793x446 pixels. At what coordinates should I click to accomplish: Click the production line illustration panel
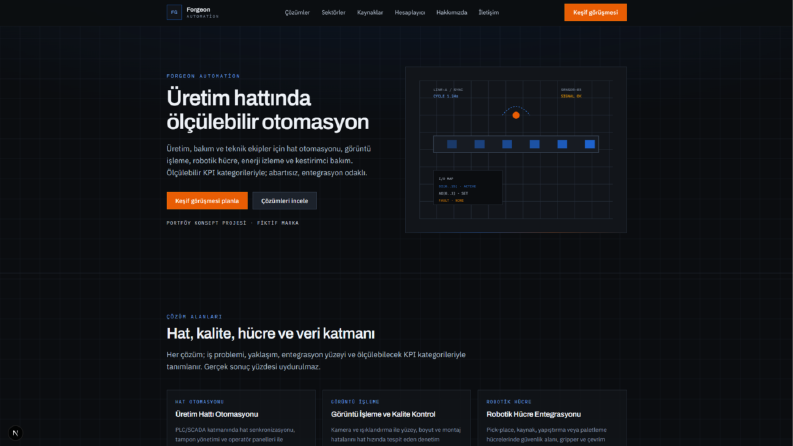pos(516,150)
